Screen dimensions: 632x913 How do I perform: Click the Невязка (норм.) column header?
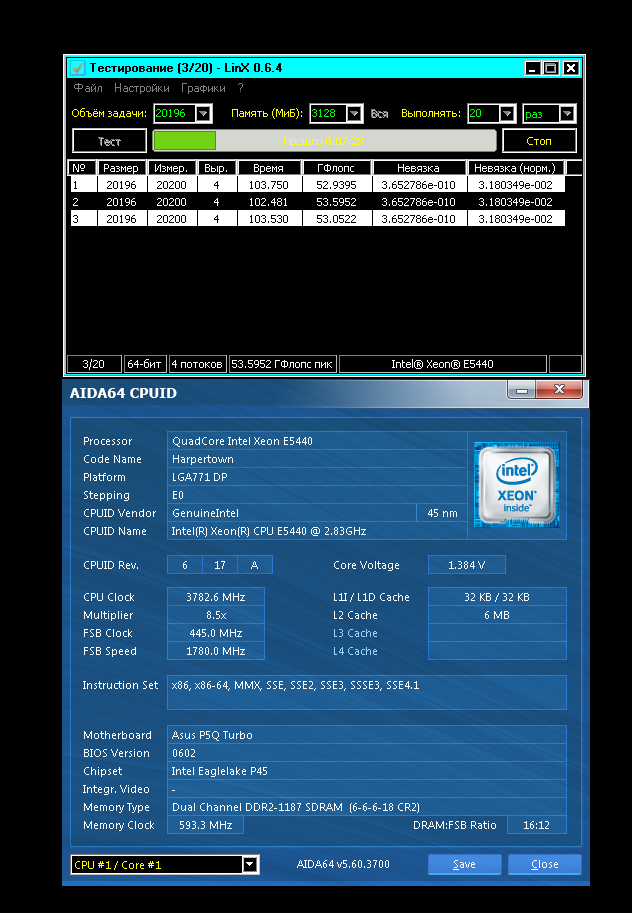click(515, 168)
